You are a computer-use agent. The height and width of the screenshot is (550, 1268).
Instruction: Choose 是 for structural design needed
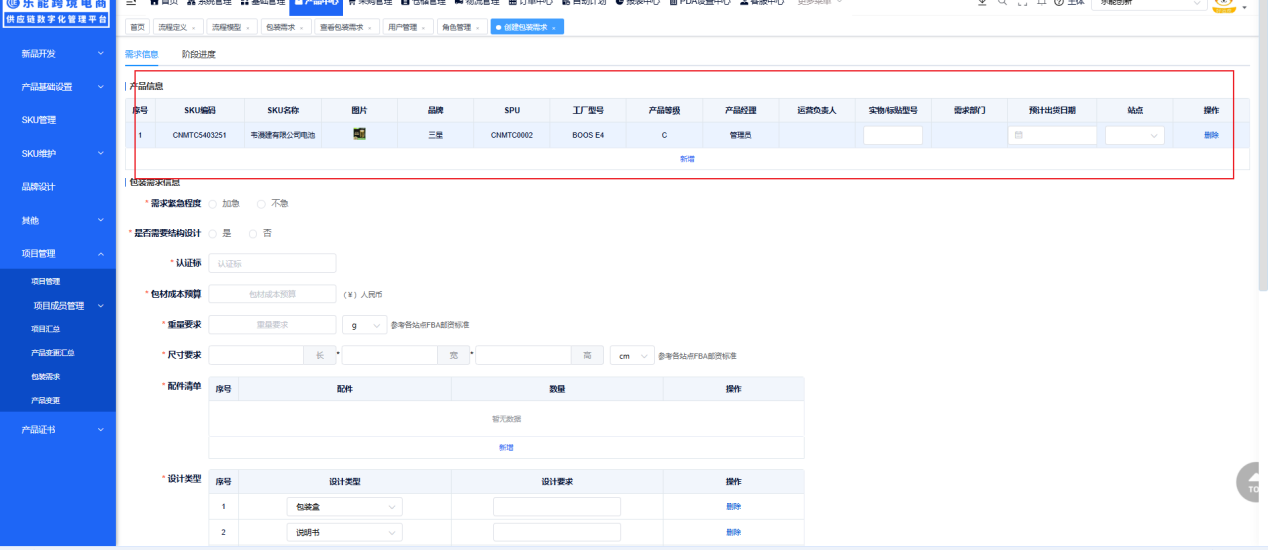click(x=213, y=233)
